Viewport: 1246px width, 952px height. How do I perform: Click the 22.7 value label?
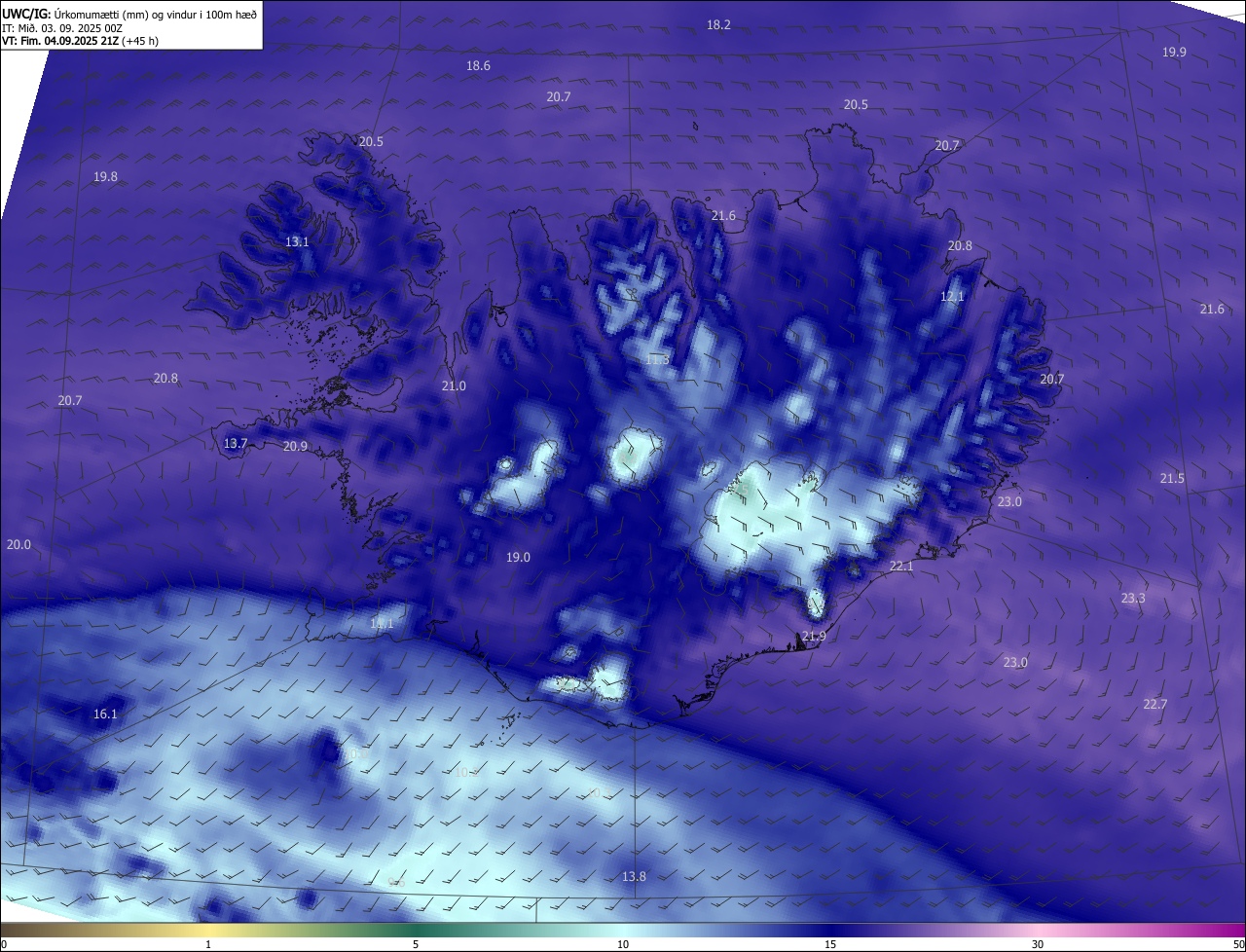(1154, 704)
